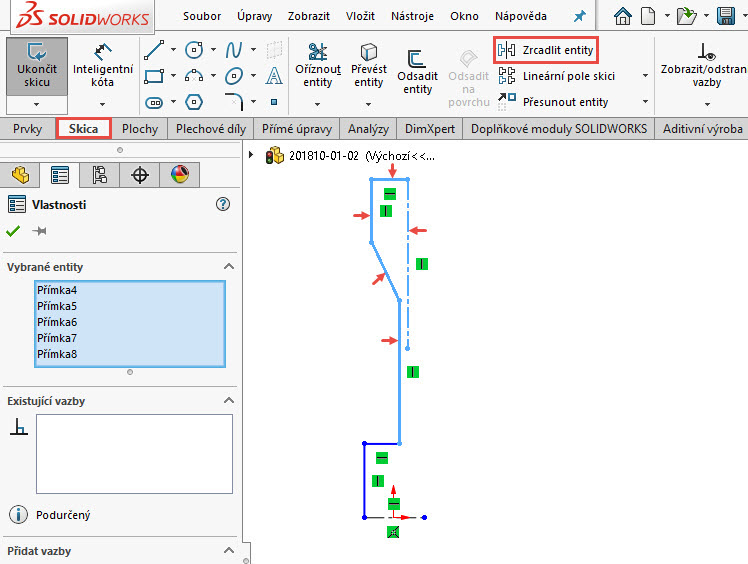
Task: Select the Ellipse sketch tool
Action: click(234, 76)
